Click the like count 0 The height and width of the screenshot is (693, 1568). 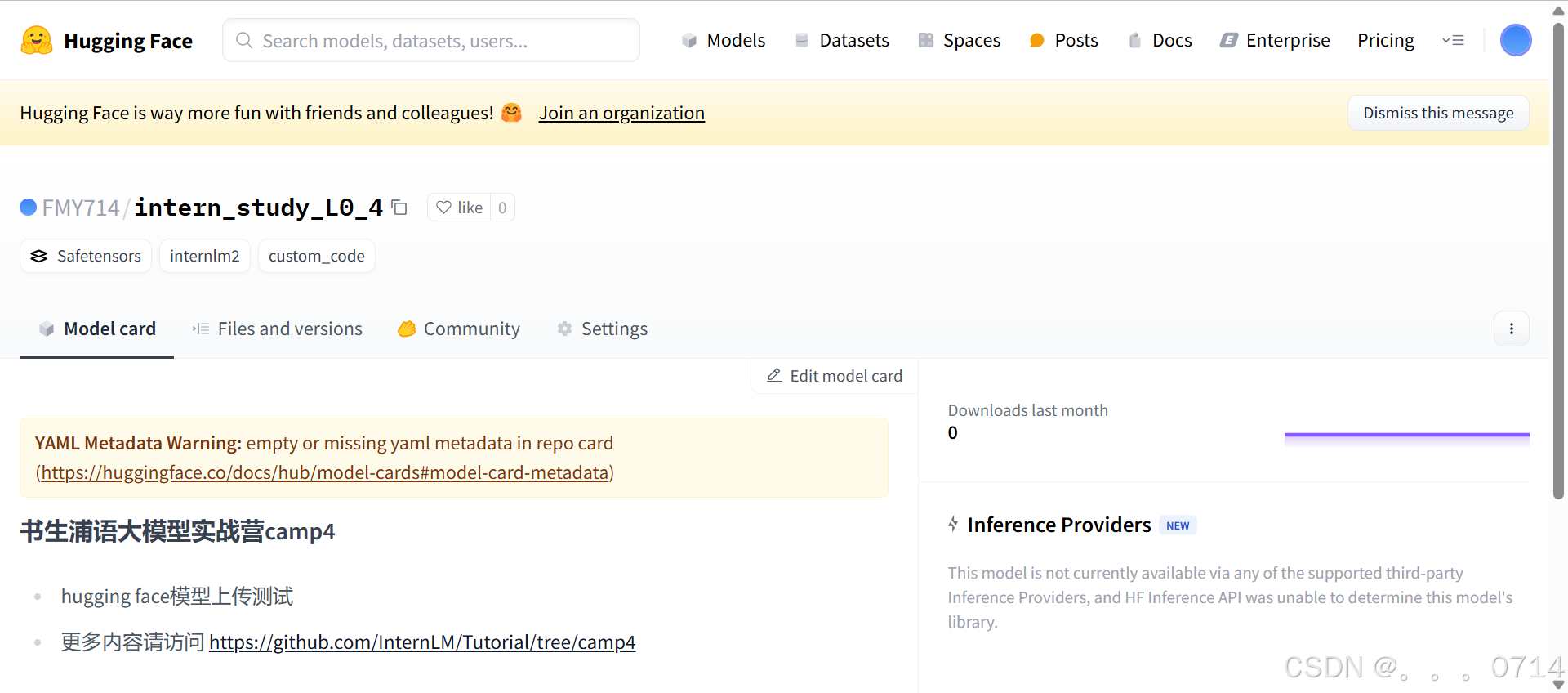click(x=502, y=208)
